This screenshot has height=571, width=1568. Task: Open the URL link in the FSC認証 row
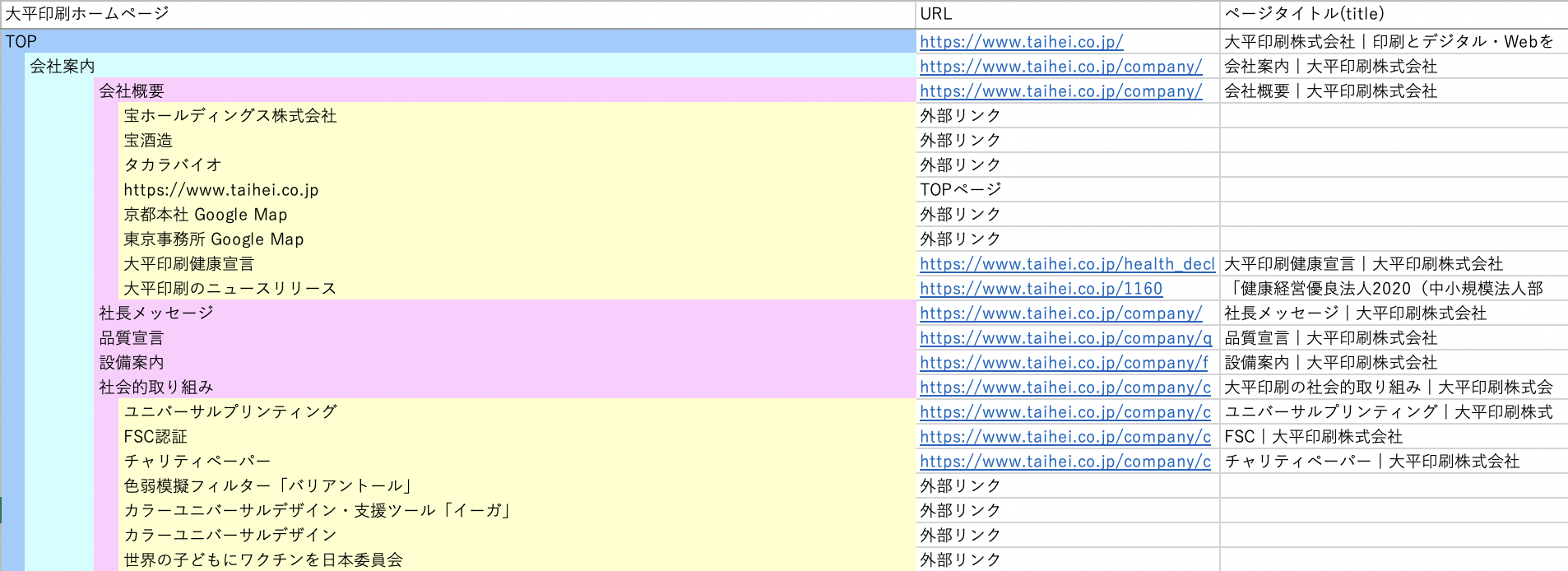(x=1065, y=437)
